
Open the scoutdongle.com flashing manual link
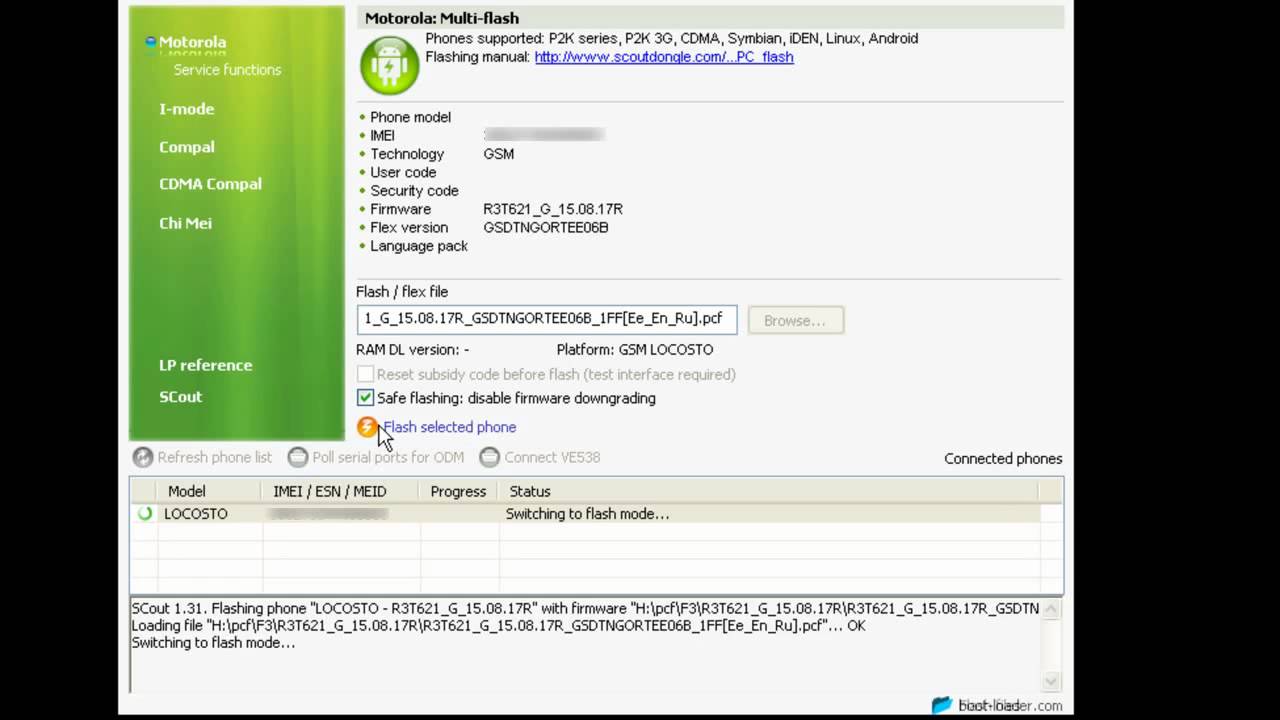pyautogui.click(x=664, y=57)
